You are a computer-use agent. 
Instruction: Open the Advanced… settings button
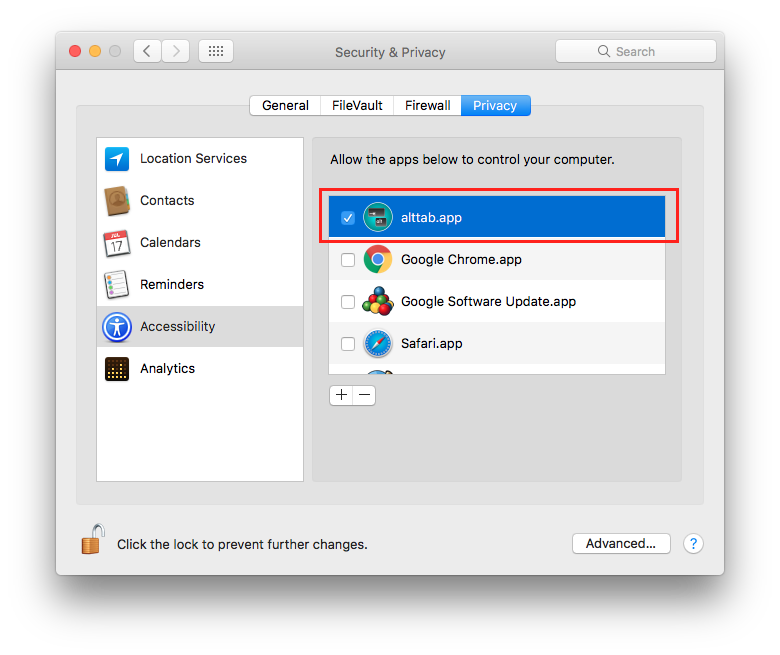coord(620,544)
